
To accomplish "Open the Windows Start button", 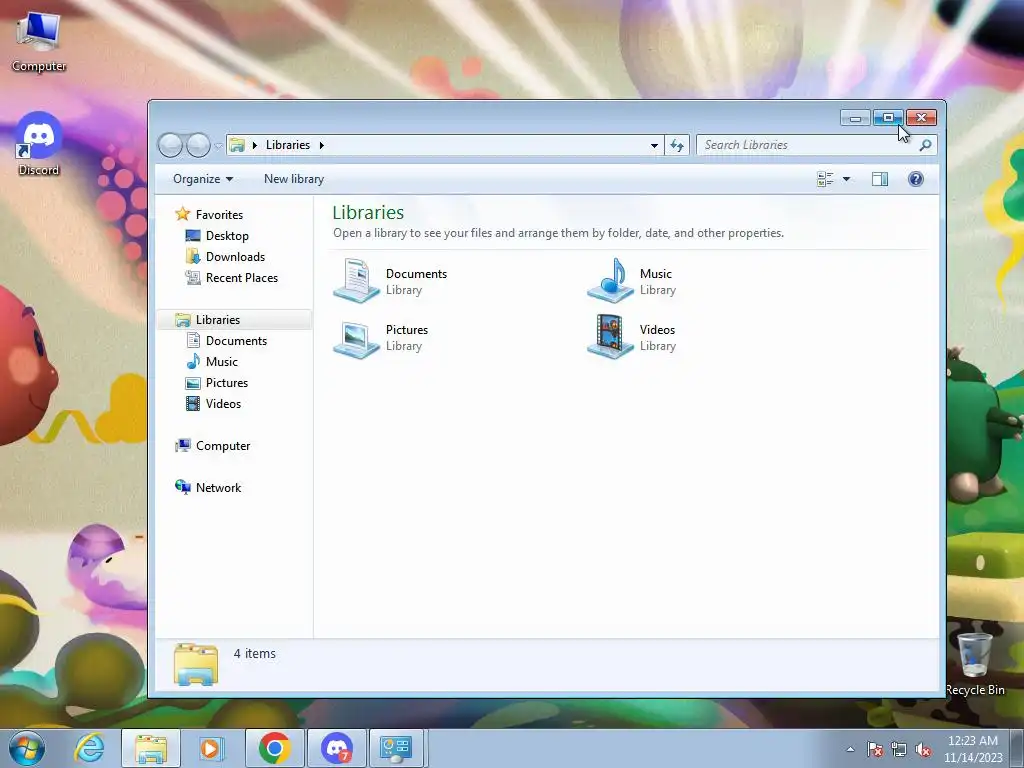I will click(27, 748).
